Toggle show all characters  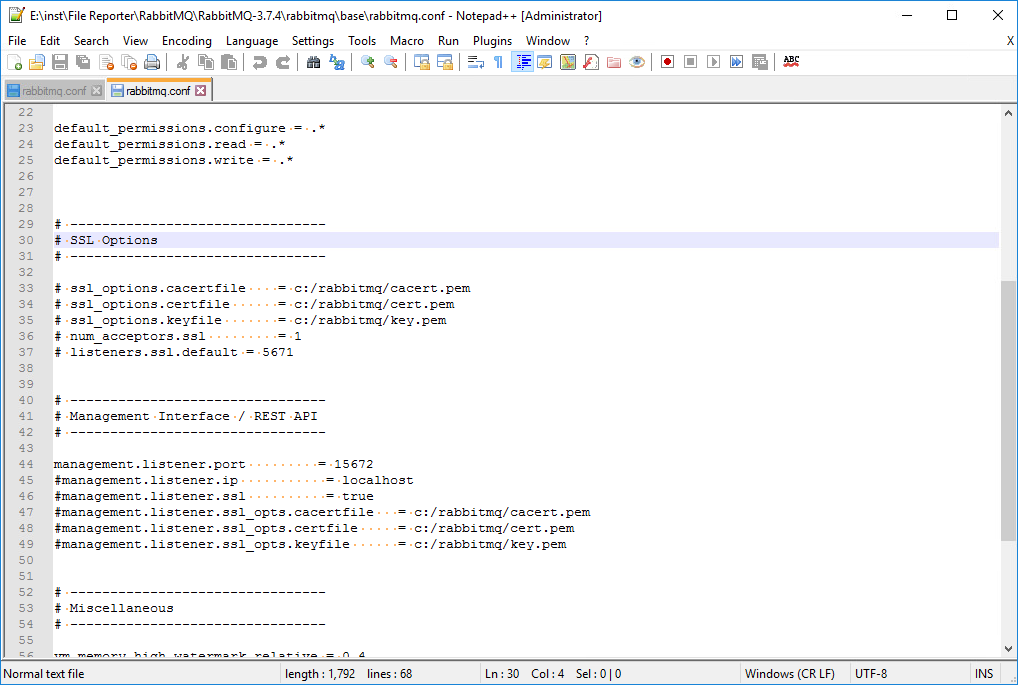[x=496, y=61]
